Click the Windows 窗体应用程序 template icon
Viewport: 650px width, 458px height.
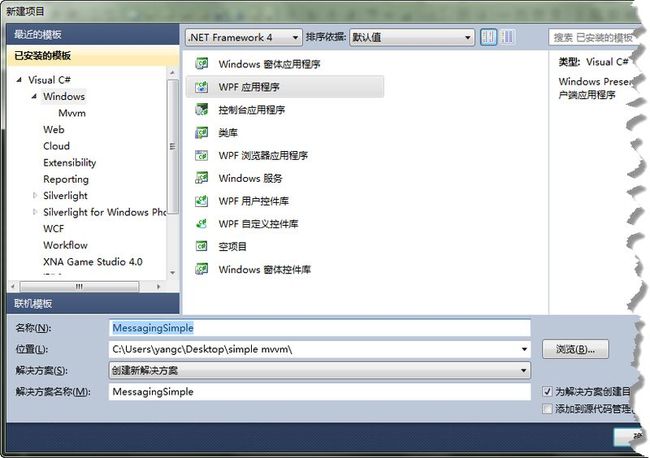[x=201, y=63]
